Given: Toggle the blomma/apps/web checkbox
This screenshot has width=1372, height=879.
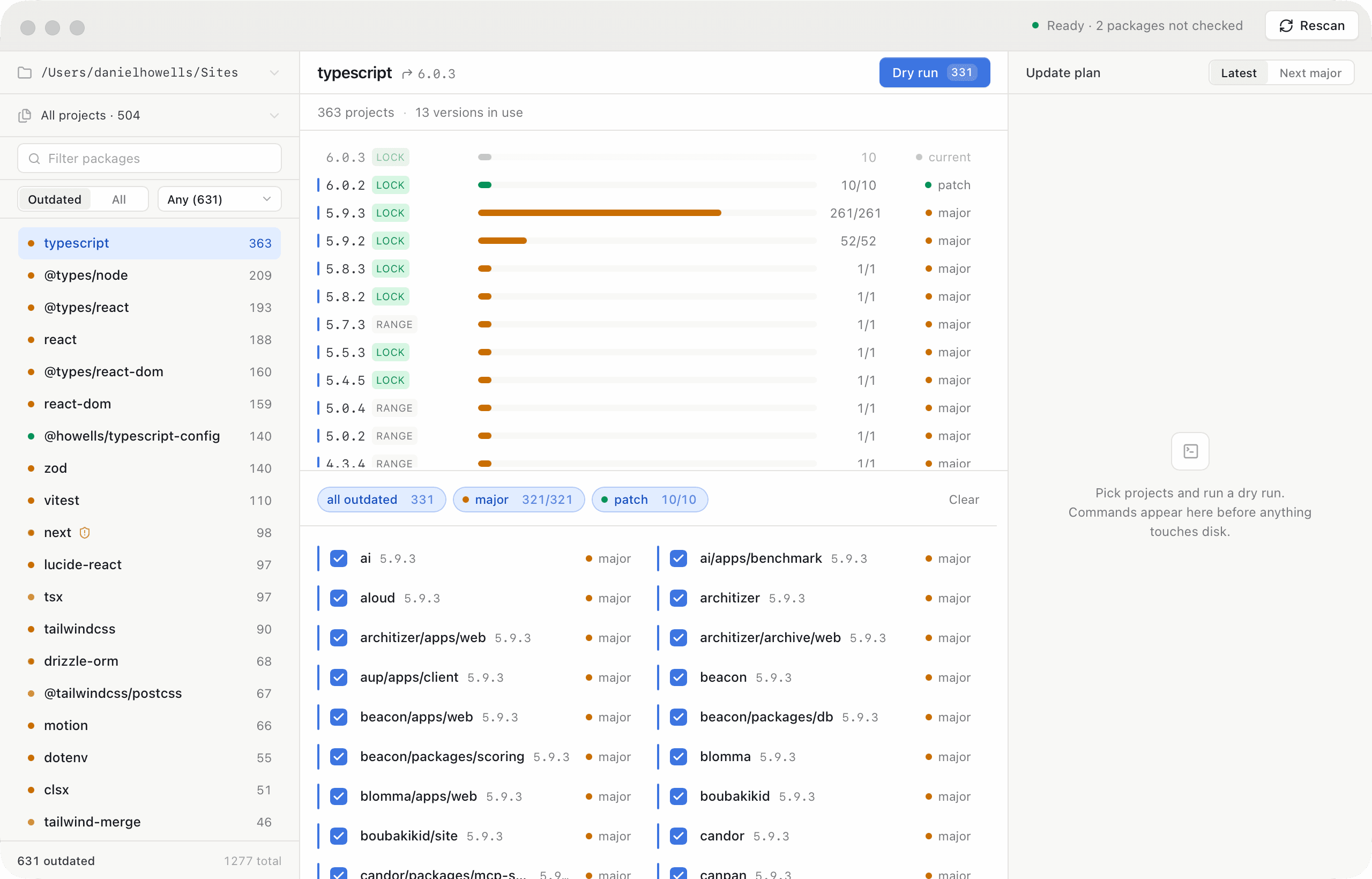Looking at the screenshot, I should 339,796.
